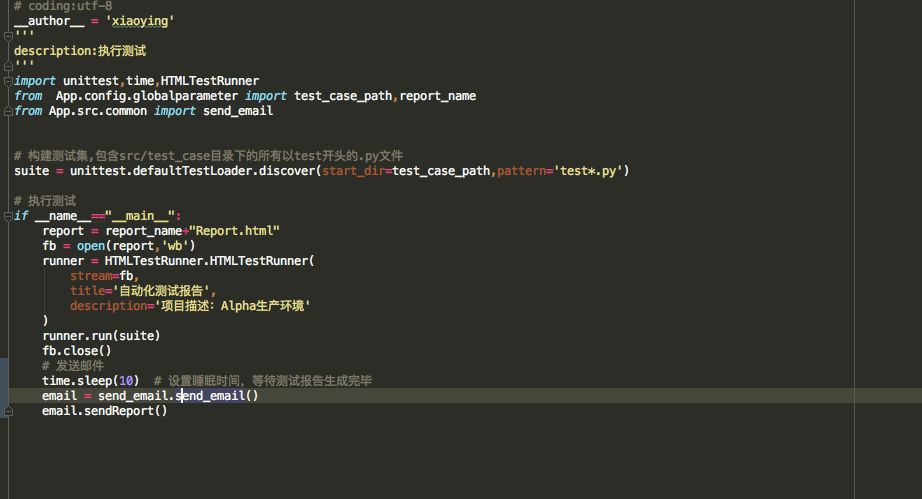The image size is (922, 499).
Task: Click the "__main__" string
Action: pyautogui.click(x=140, y=216)
